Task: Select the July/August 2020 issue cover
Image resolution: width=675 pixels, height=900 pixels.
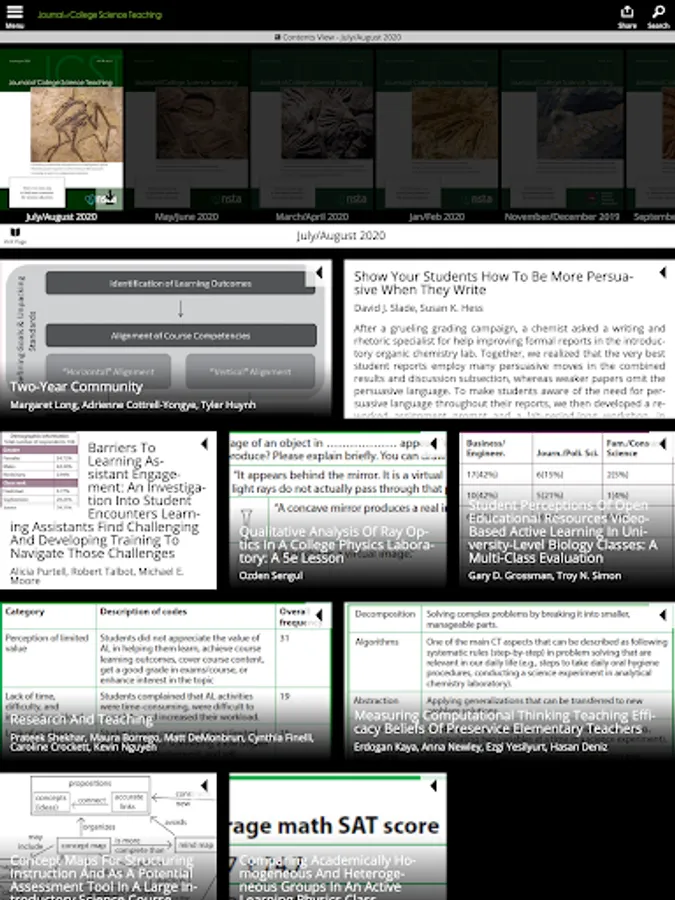Action: (x=61, y=129)
